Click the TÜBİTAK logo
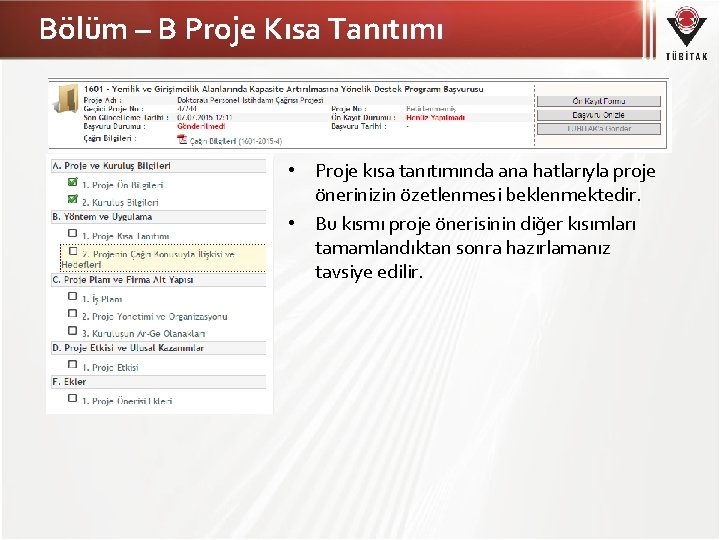720x540 pixels. pyautogui.click(x=686, y=31)
